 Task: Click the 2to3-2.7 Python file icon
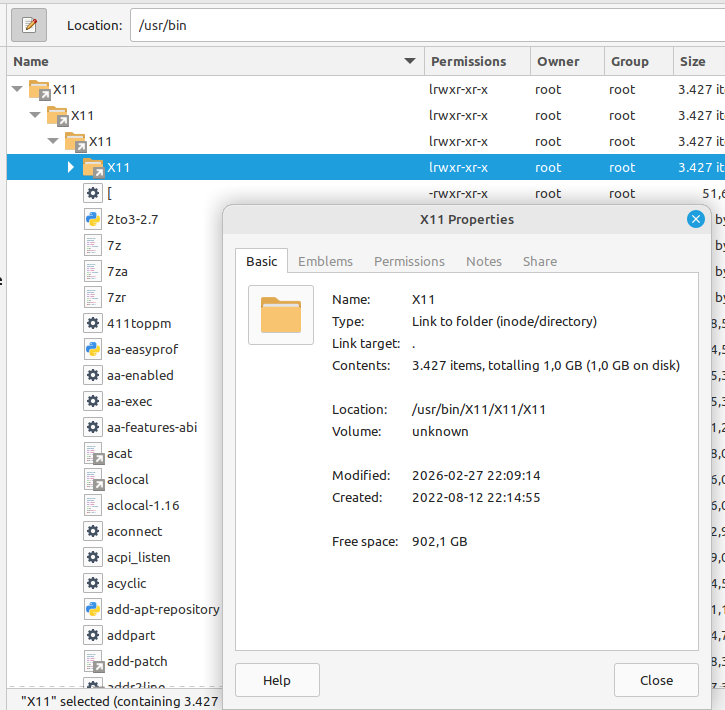(x=93, y=219)
